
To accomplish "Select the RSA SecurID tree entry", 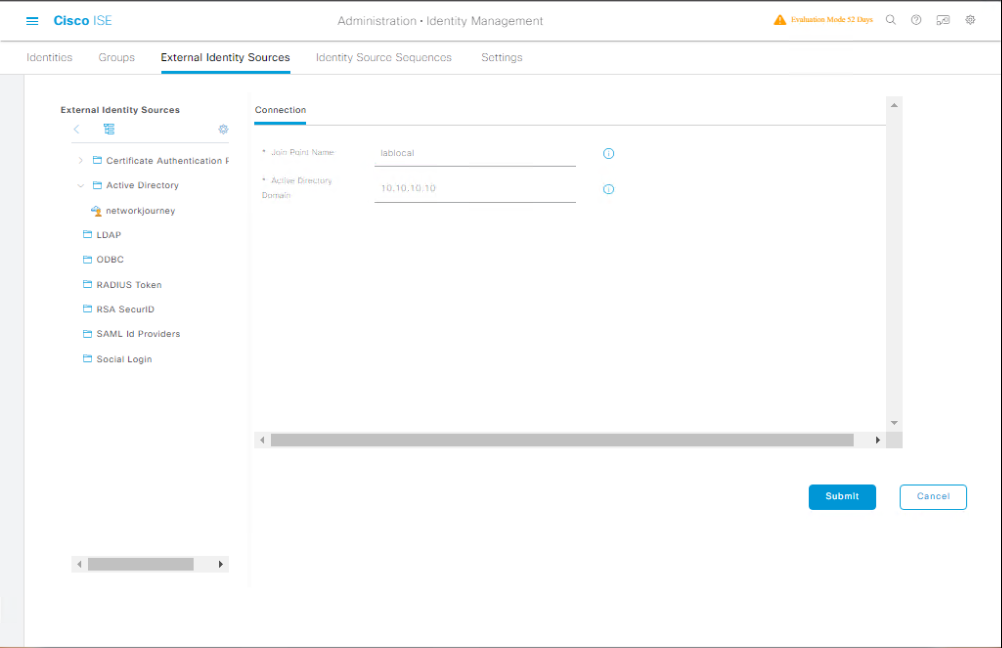I will click(x=125, y=309).
